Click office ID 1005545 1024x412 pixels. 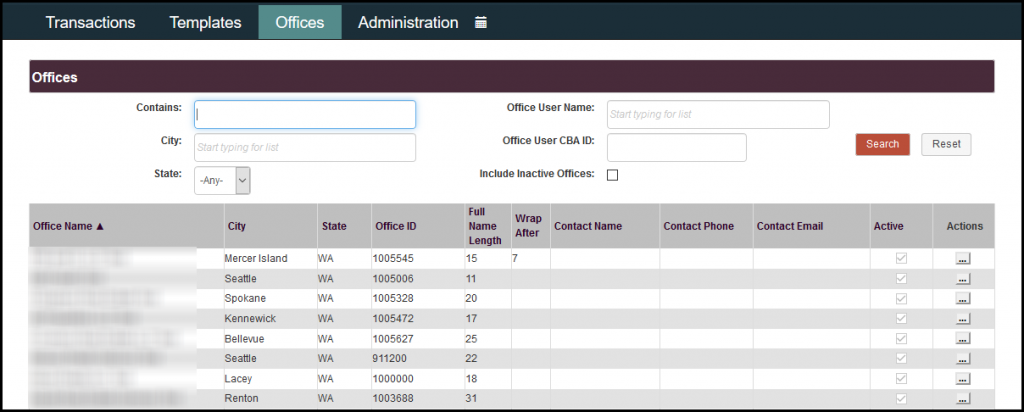pyautogui.click(x=392, y=259)
